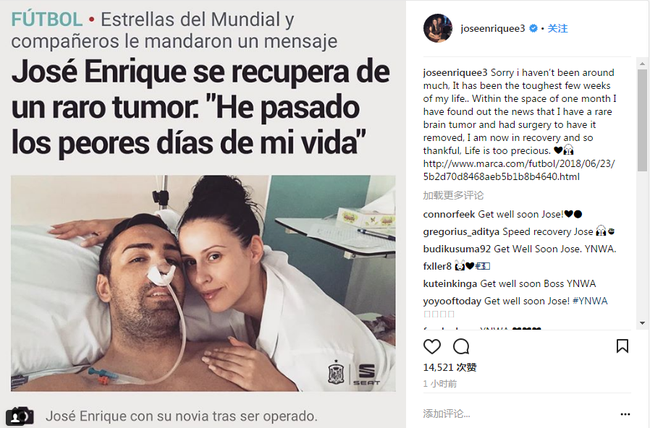Load more comments via 加载更多评论
Screen dimensions: 650x428
coord(453,195)
